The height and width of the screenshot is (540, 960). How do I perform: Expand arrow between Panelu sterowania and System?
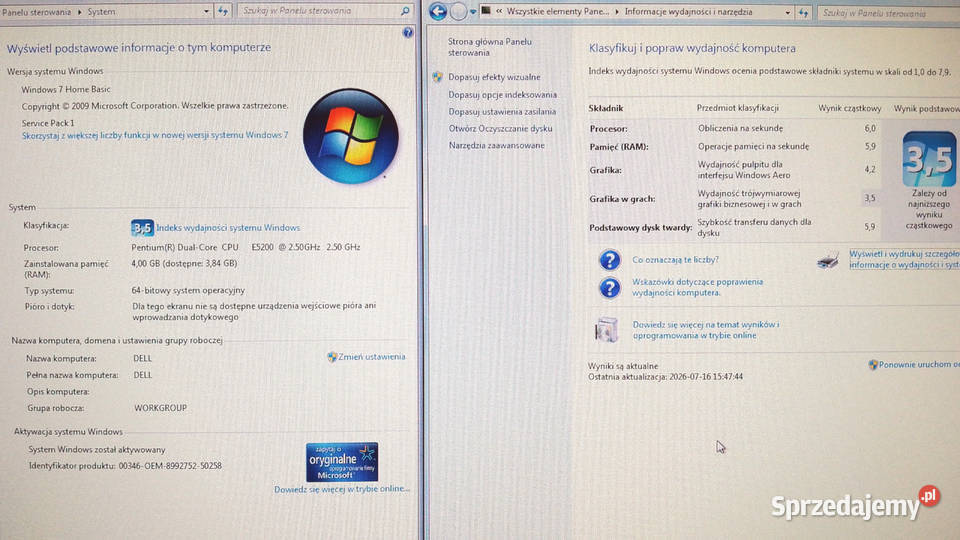[x=80, y=12]
